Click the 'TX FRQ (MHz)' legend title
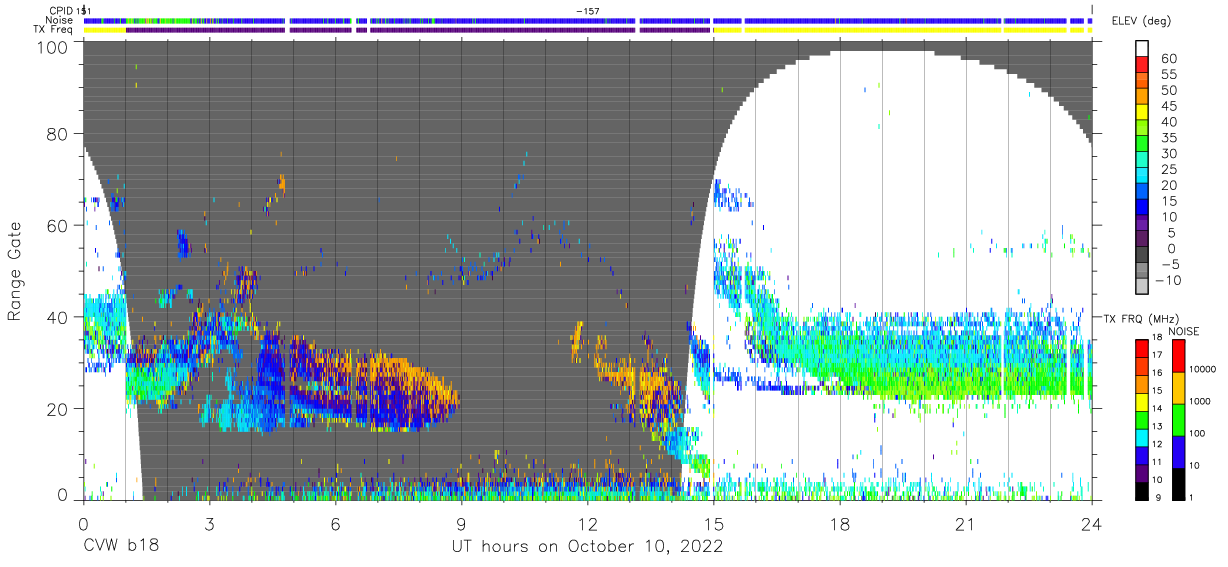The image size is (1228, 567). 1142,318
